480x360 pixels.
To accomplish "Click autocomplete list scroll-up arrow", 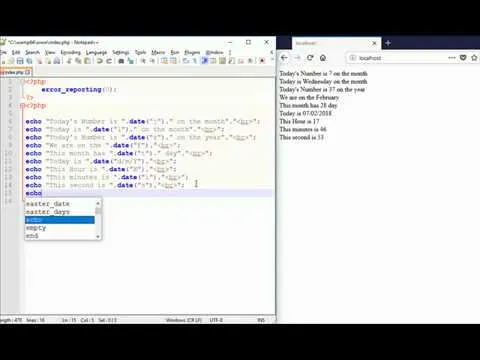I will [98, 203].
